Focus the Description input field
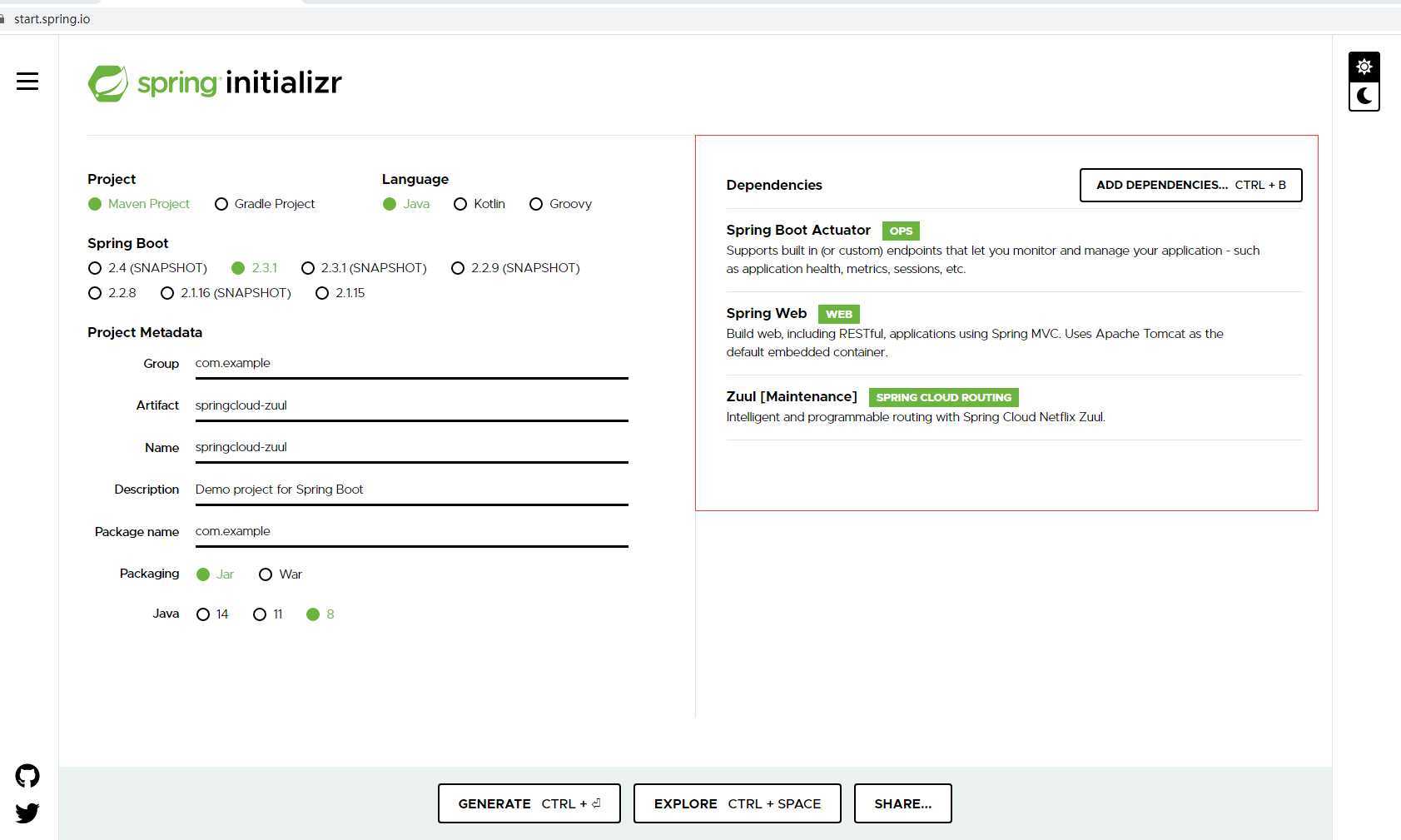1401x840 pixels. (411, 490)
